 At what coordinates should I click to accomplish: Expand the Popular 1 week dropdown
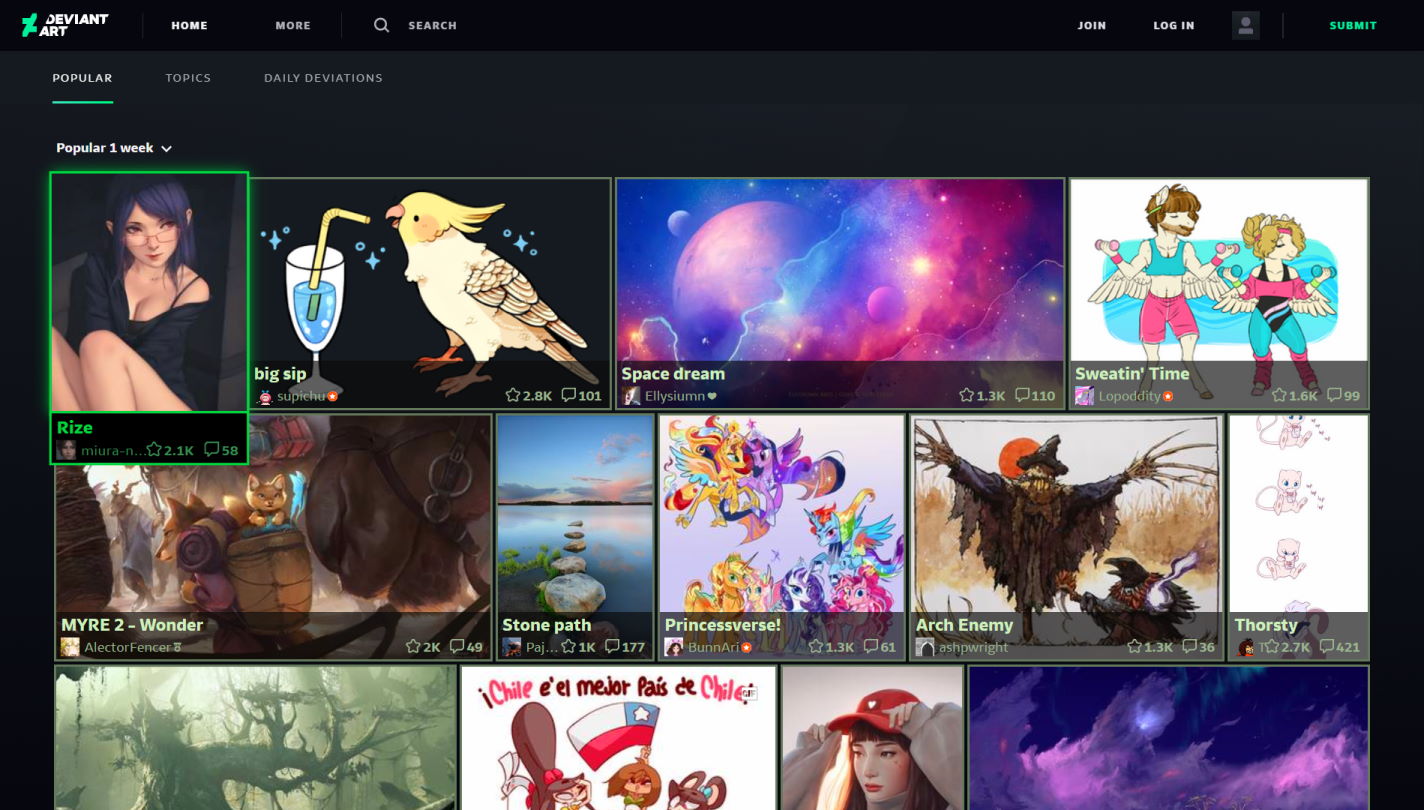click(114, 148)
